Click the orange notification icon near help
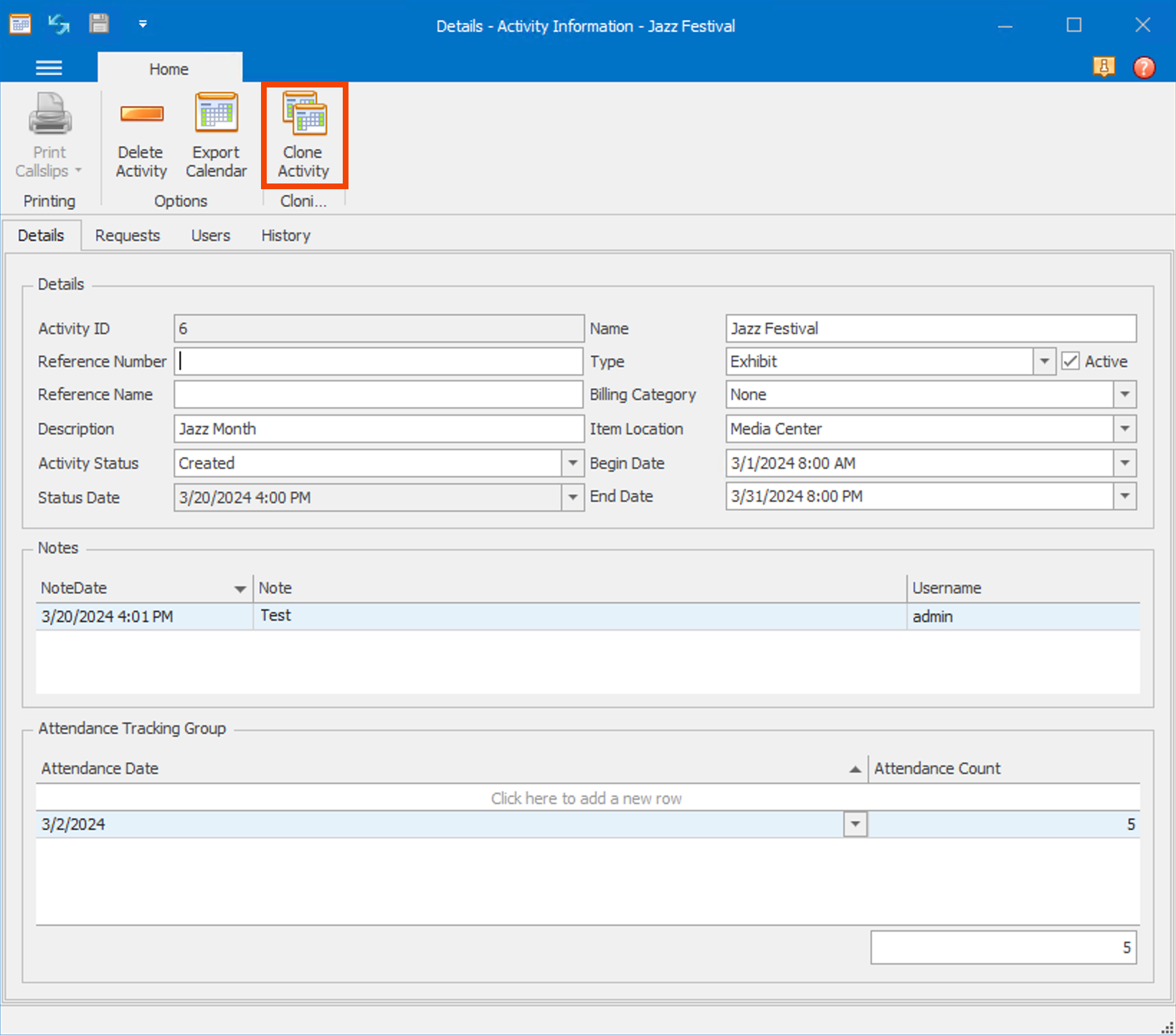Image resolution: width=1176 pixels, height=1035 pixels. 1104,67
